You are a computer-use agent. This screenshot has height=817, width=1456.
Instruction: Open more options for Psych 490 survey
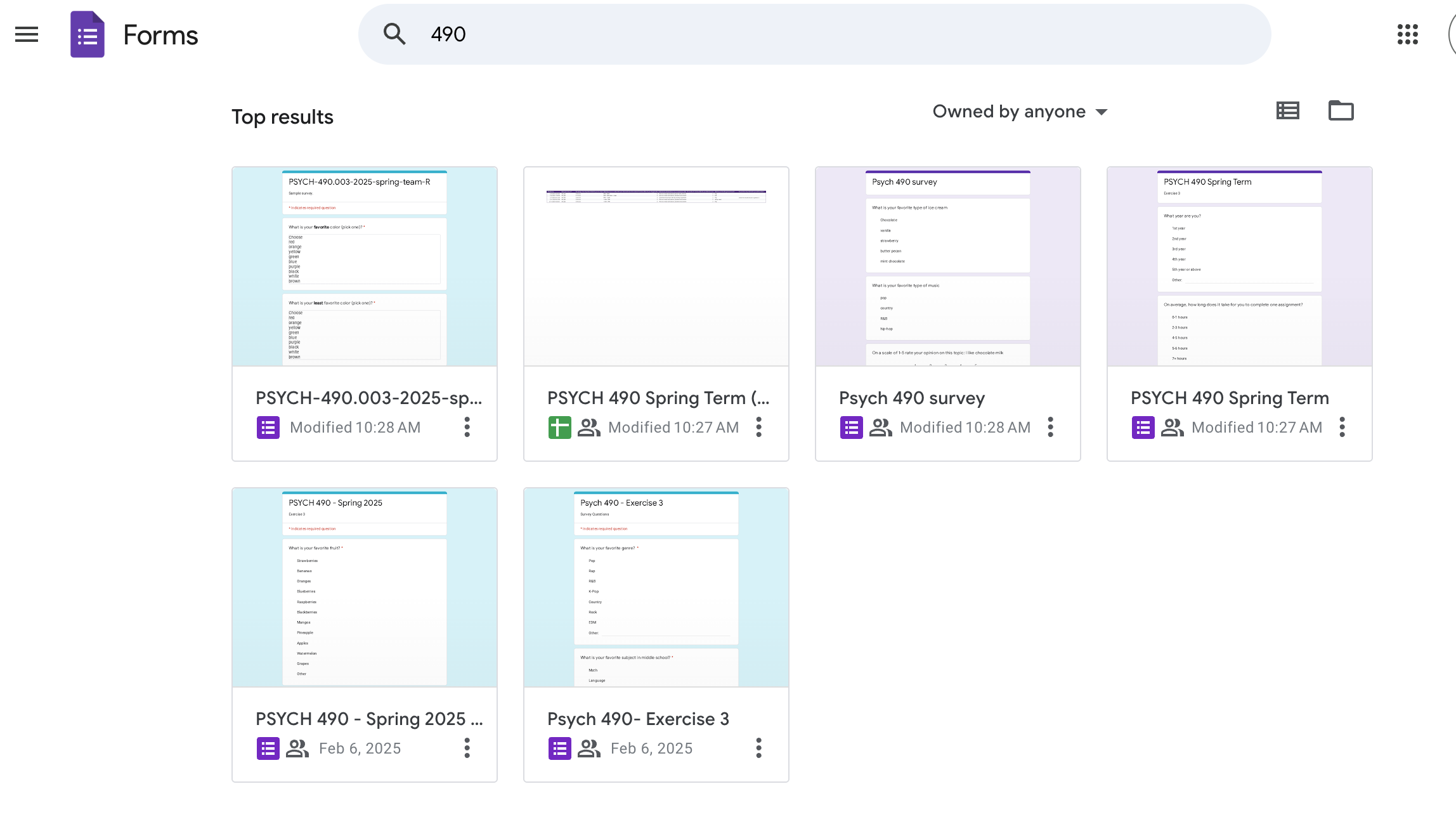point(1050,427)
